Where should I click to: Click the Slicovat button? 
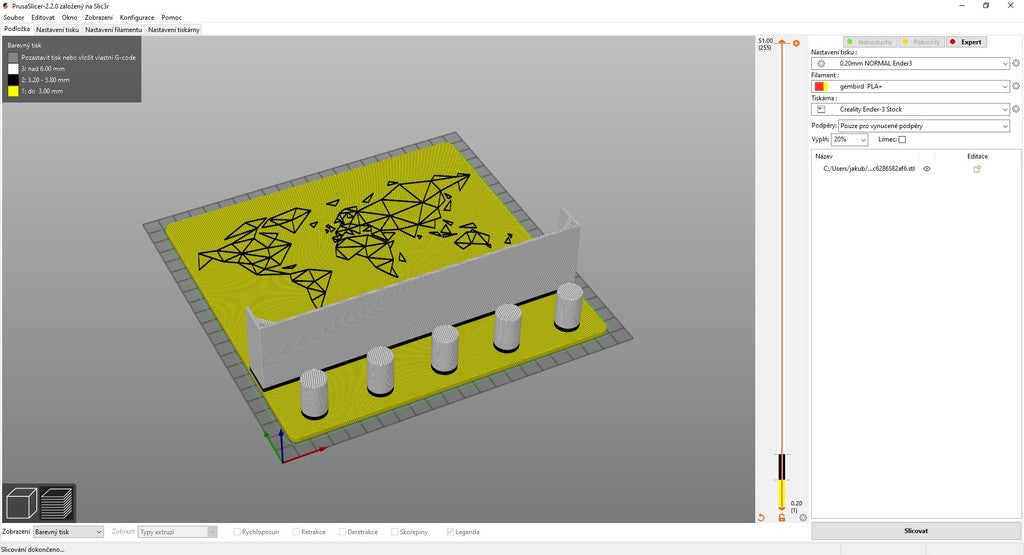tap(916, 531)
